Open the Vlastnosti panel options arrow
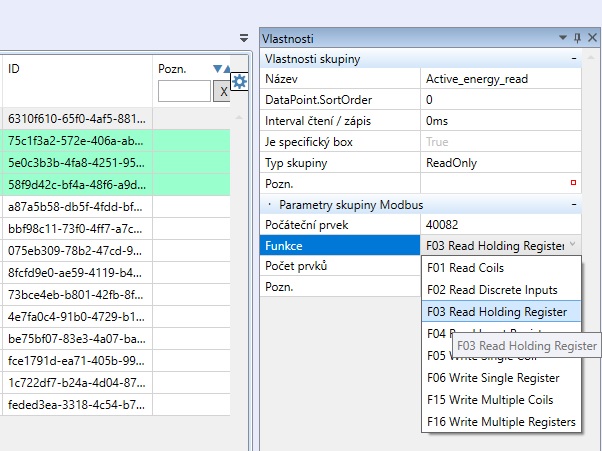Viewport: 602px width, 451px height. (x=564, y=38)
